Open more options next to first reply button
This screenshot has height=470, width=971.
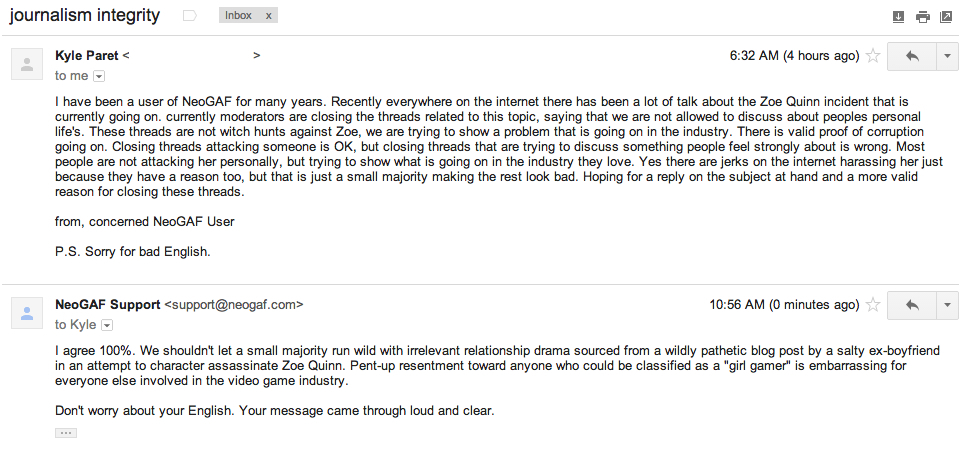coord(947,56)
